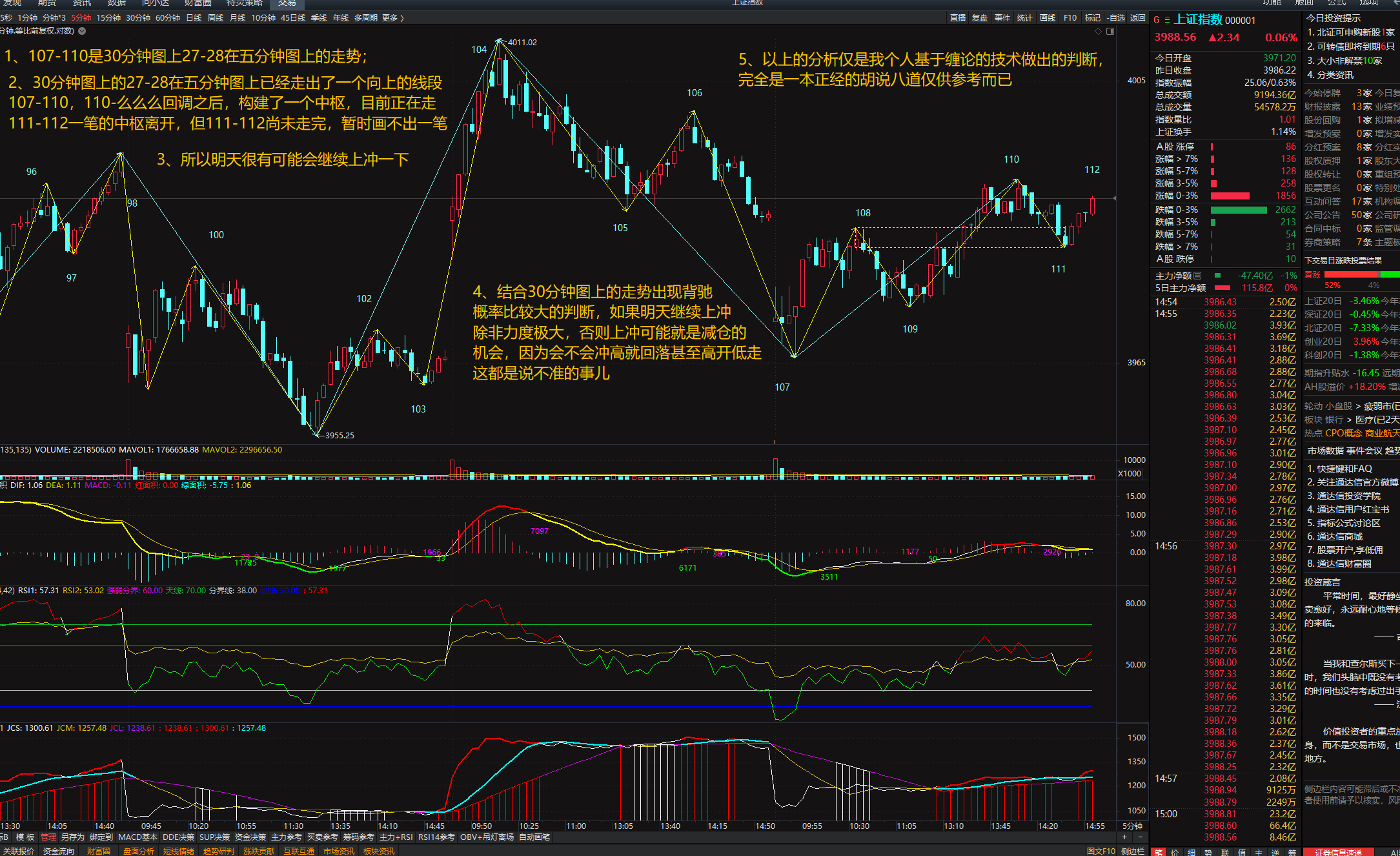The height and width of the screenshot is (856, 1400).
Task: Click the 复盘 toolbar button
Action: click(x=980, y=18)
